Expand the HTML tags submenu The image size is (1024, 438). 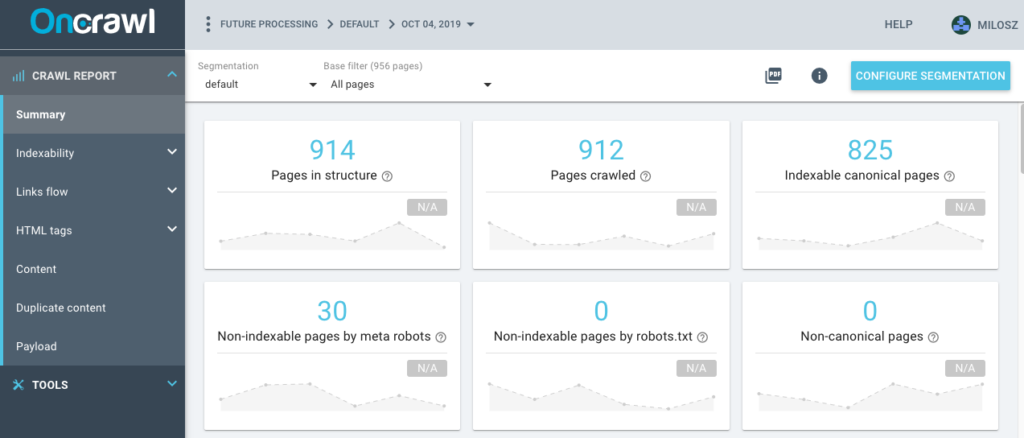pyautogui.click(x=172, y=229)
